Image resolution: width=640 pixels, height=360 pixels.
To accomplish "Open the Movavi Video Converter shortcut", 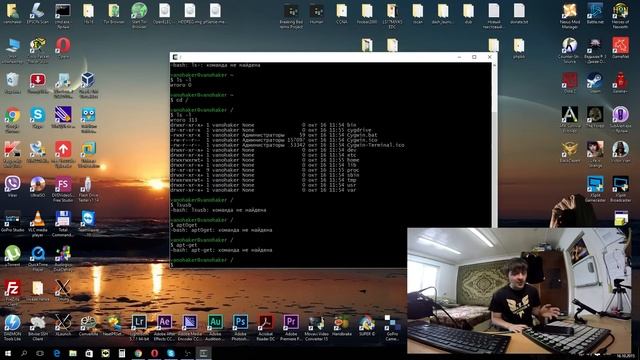I will point(316,327).
